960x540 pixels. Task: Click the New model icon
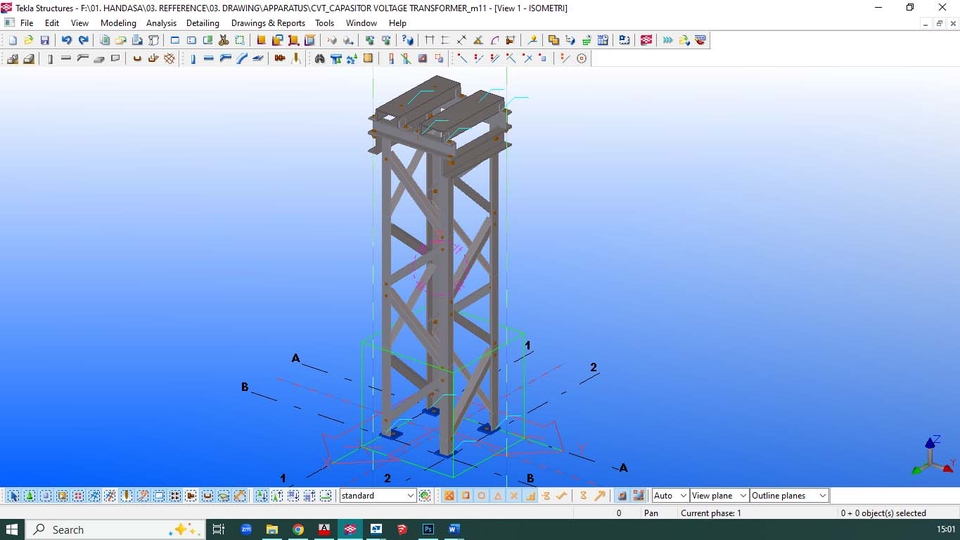12,40
